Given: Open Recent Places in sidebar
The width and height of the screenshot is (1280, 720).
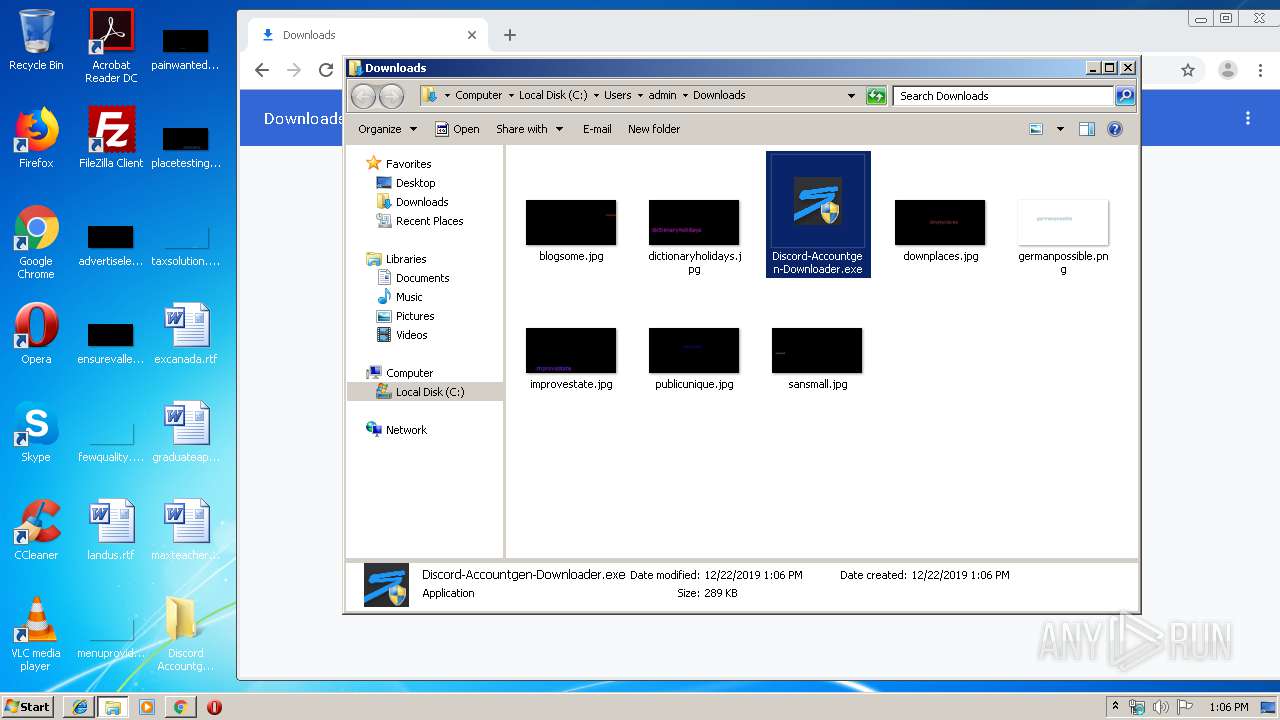Looking at the screenshot, I should click(420, 221).
